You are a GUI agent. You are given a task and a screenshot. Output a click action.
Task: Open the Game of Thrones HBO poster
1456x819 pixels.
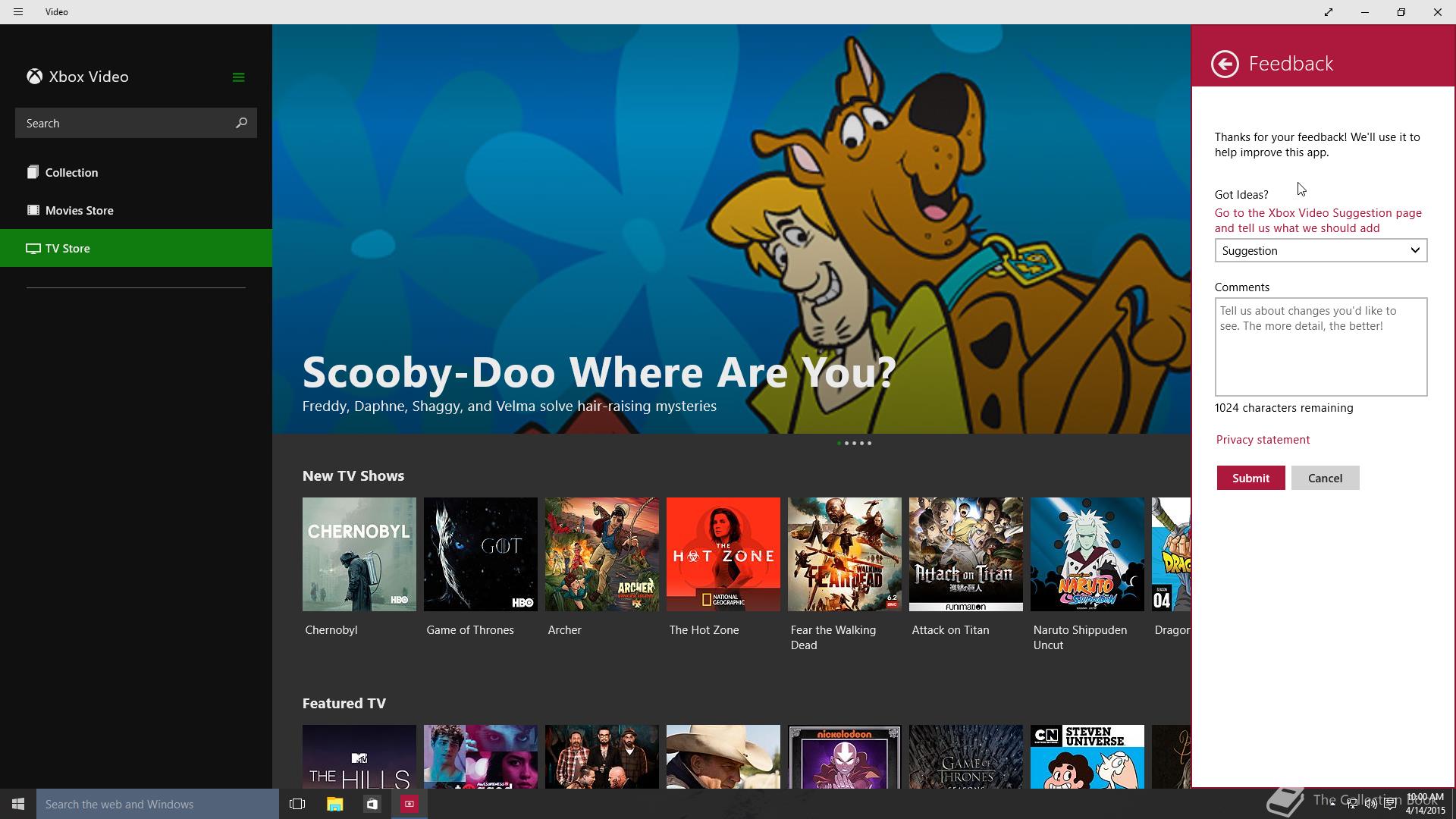[481, 554]
